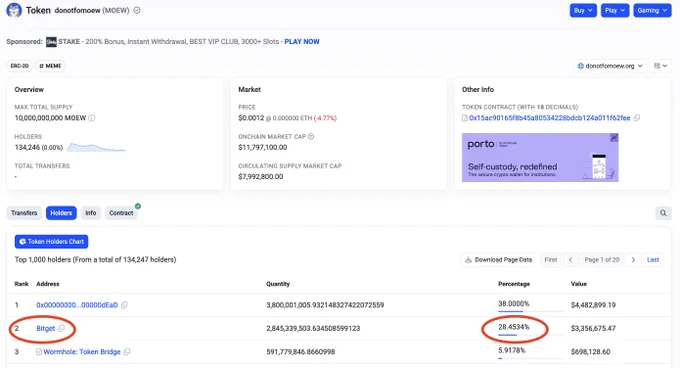Click the verified badge next to MOEW
The height and width of the screenshot is (368, 680).
[x=137, y=10]
